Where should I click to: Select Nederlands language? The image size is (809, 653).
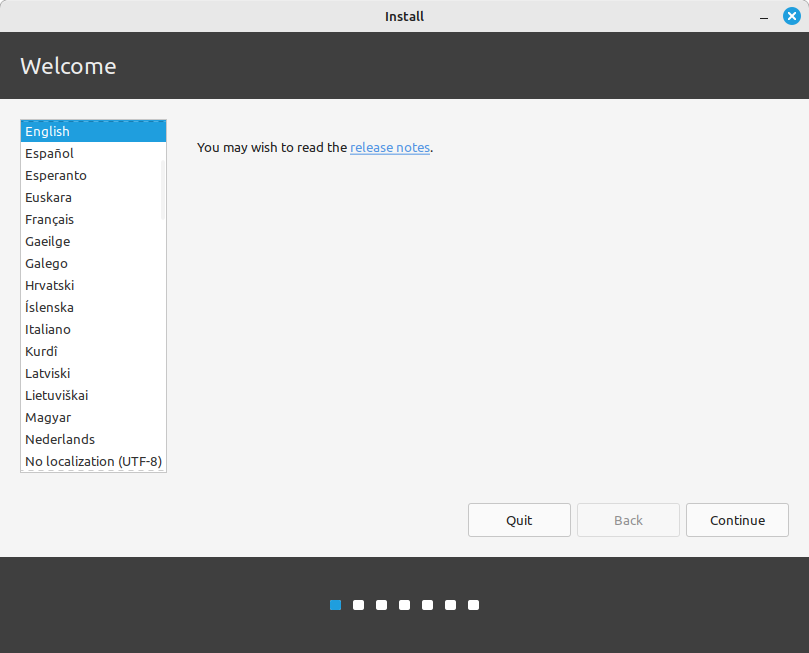click(x=93, y=439)
